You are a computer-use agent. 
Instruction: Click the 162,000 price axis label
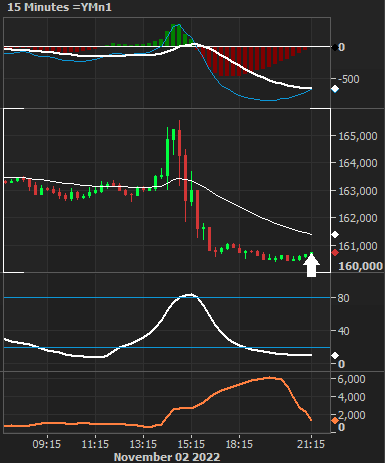[358, 218]
